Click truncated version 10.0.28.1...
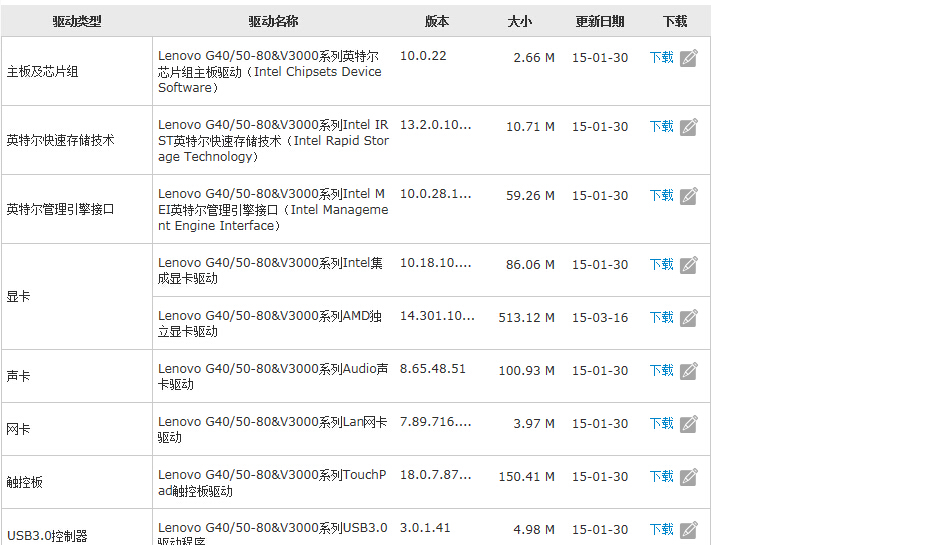The height and width of the screenshot is (545, 934). click(435, 194)
